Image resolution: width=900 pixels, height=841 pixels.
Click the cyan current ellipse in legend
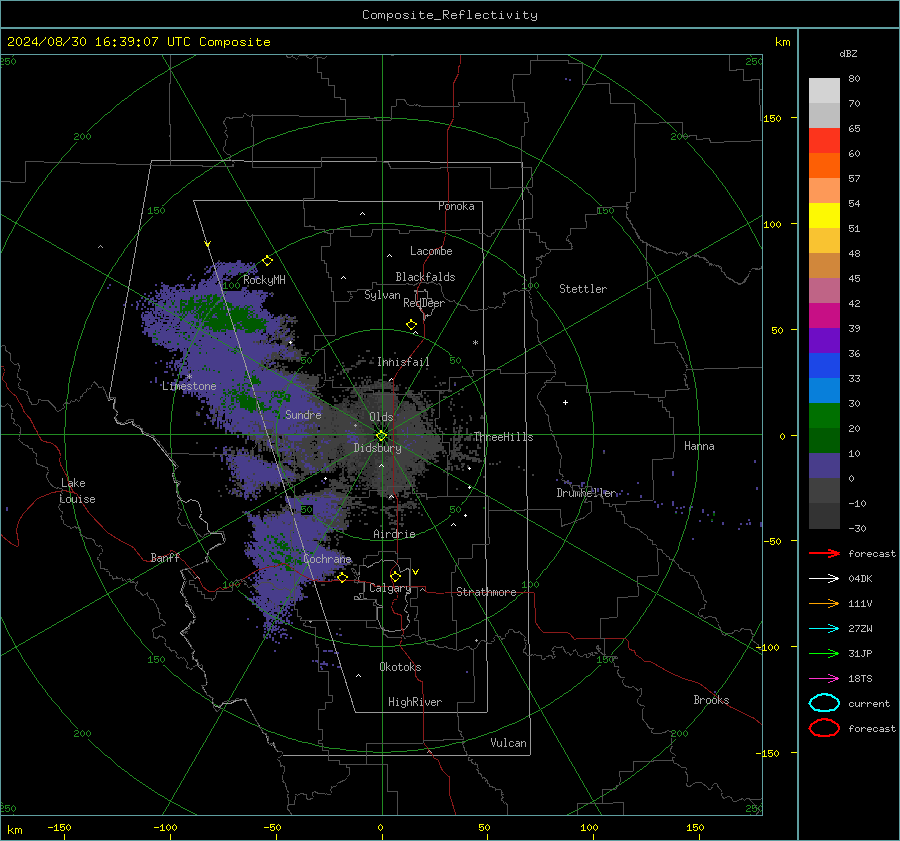[x=824, y=703]
